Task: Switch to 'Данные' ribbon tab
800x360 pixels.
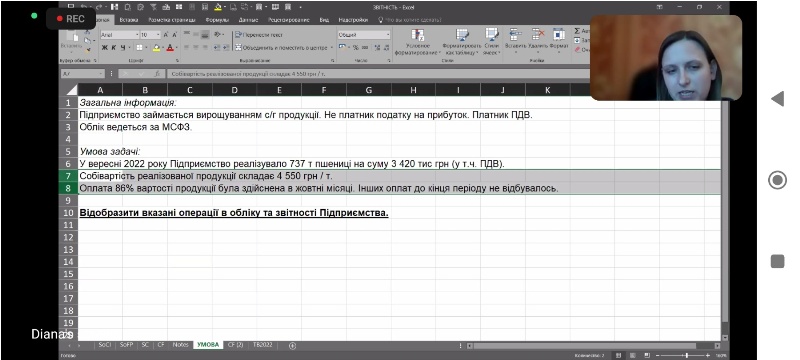Action: (x=248, y=20)
